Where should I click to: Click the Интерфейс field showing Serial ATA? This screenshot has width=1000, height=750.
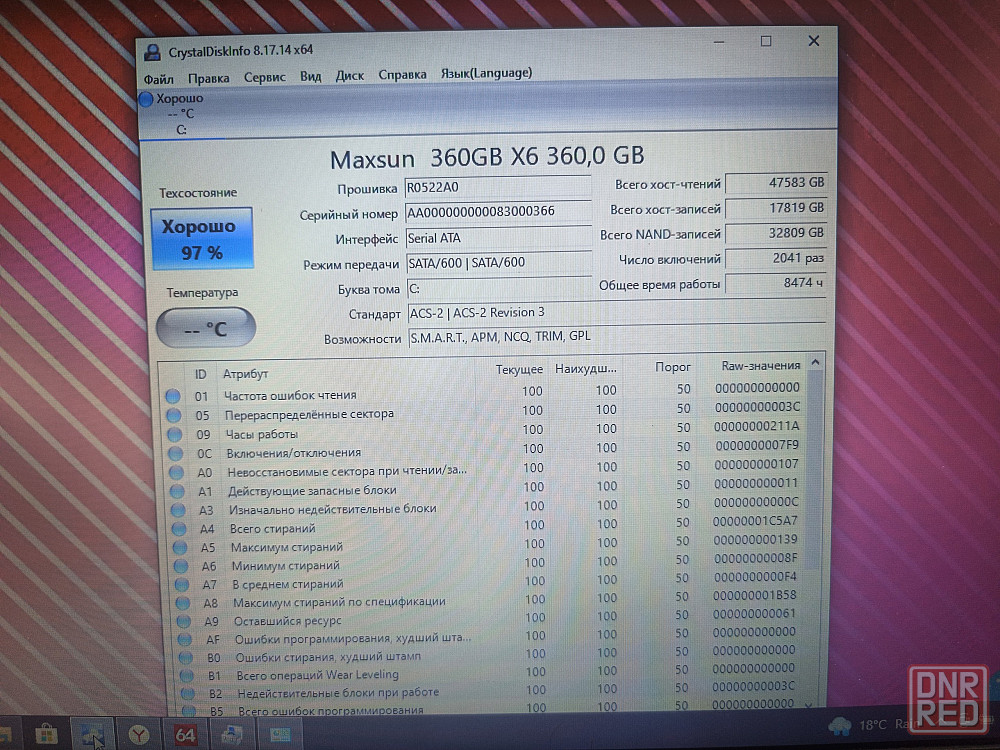click(x=499, y=238)
